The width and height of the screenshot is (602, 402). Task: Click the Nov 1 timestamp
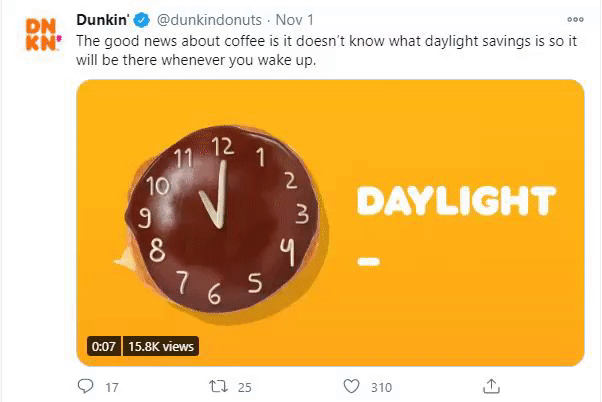(x=294, y=20)
